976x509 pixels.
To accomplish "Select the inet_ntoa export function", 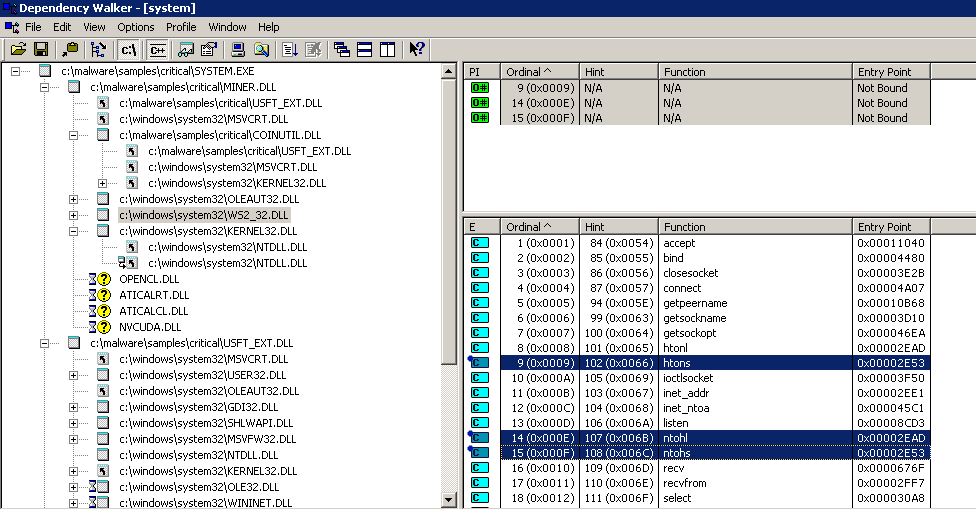I will [x=686, y=408].
